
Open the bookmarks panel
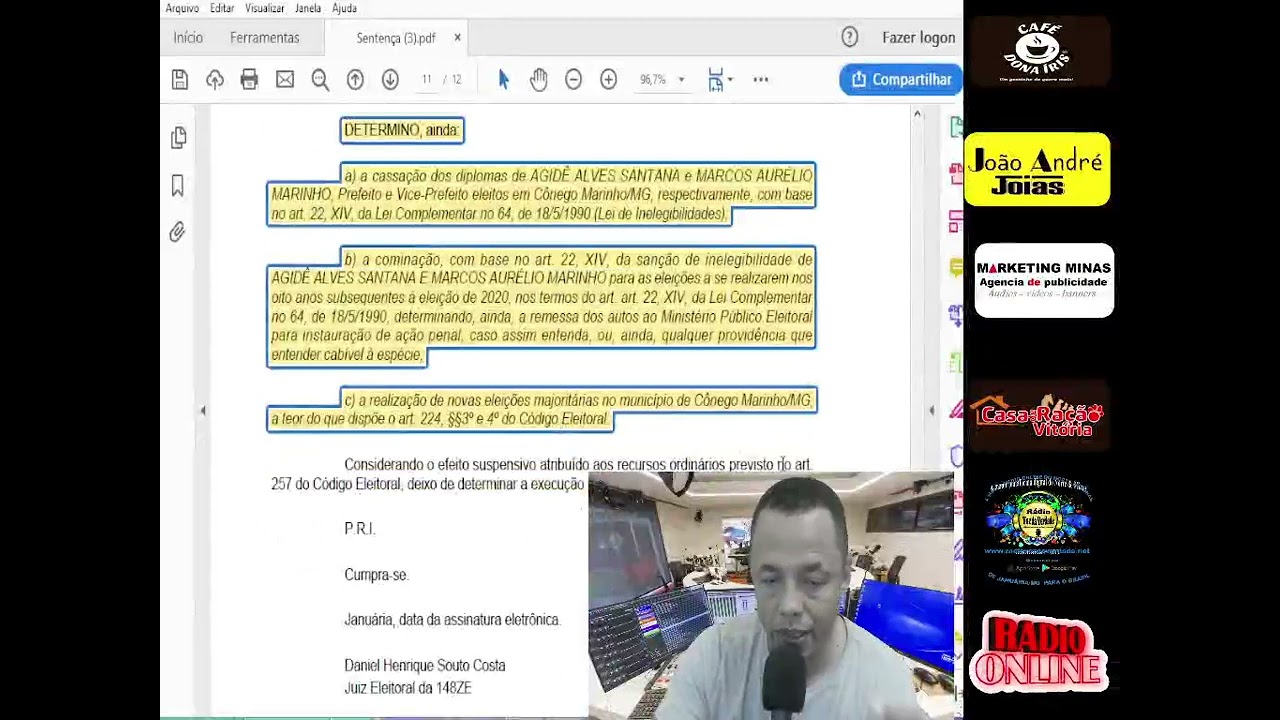coord(178,185)
